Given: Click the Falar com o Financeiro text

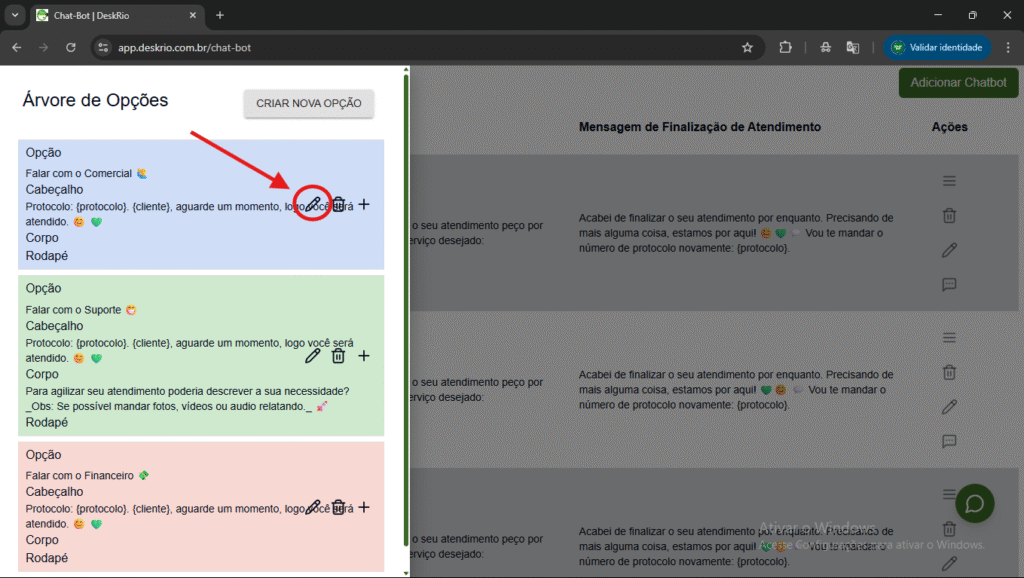Looking at the screenshot, I should pyautogui.click(x=80, y=475).
